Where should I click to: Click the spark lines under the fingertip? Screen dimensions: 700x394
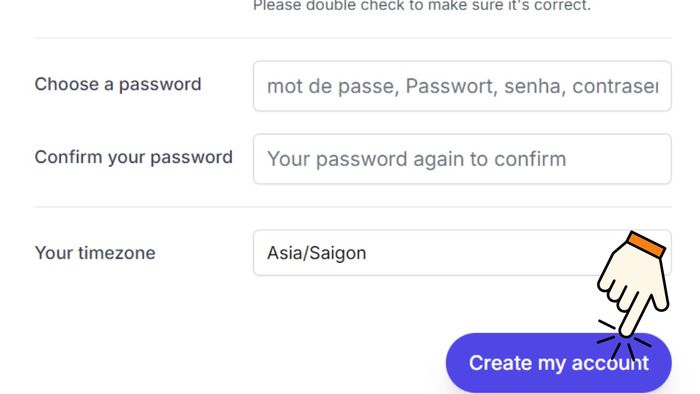(x=624, y=341)
